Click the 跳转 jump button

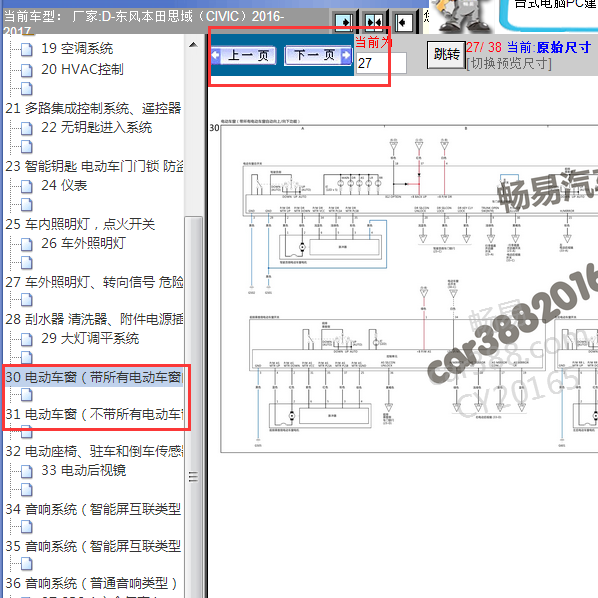click(x=446, y=55)
